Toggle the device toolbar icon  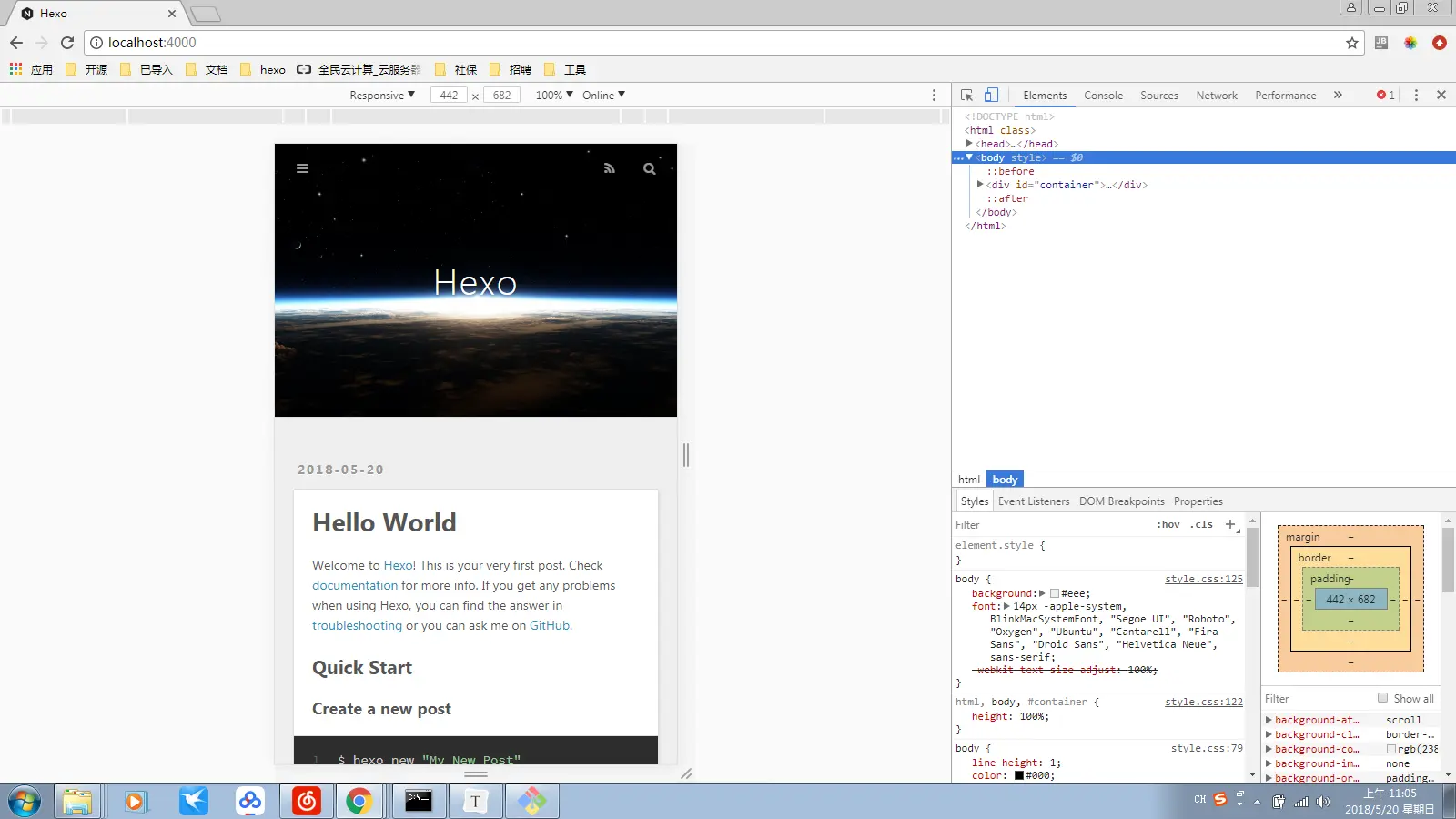[x=991, y=95]
